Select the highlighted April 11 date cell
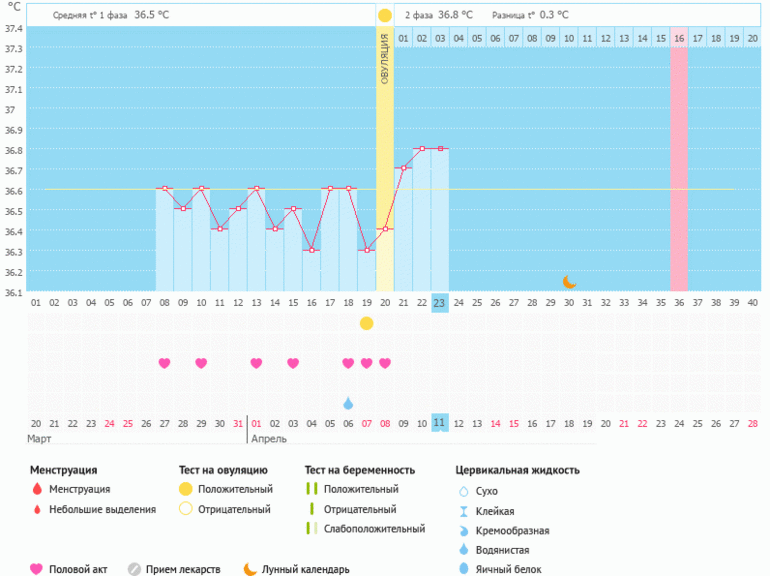 (x=440, y=423)
